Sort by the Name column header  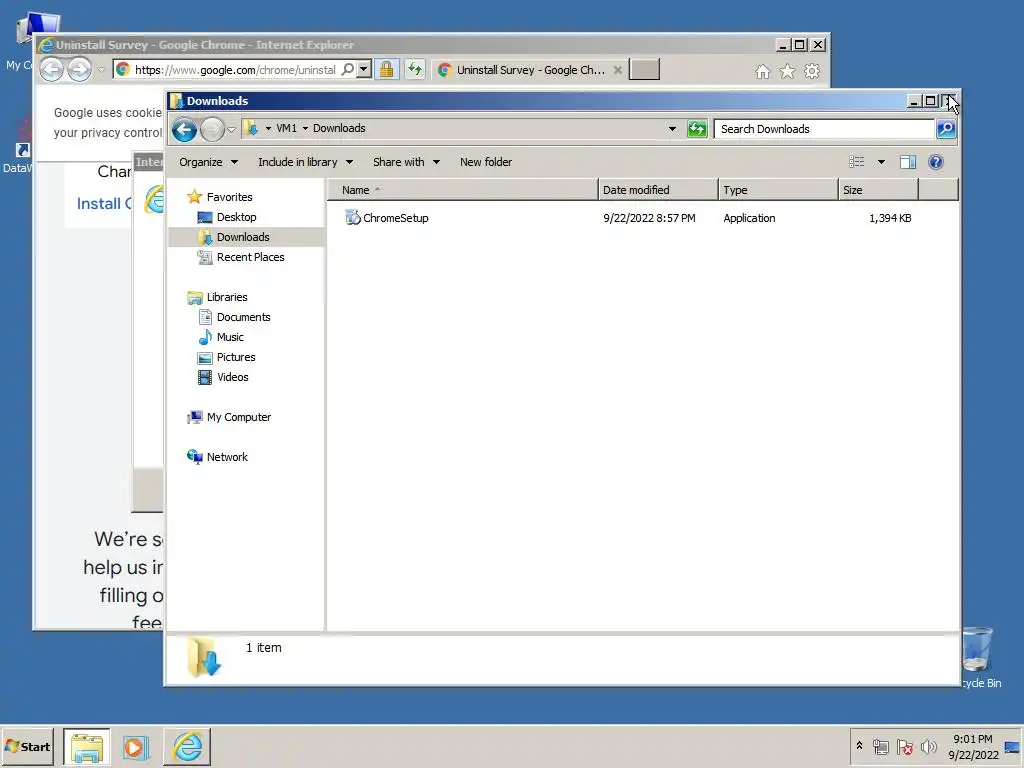(x=462, y=190)
